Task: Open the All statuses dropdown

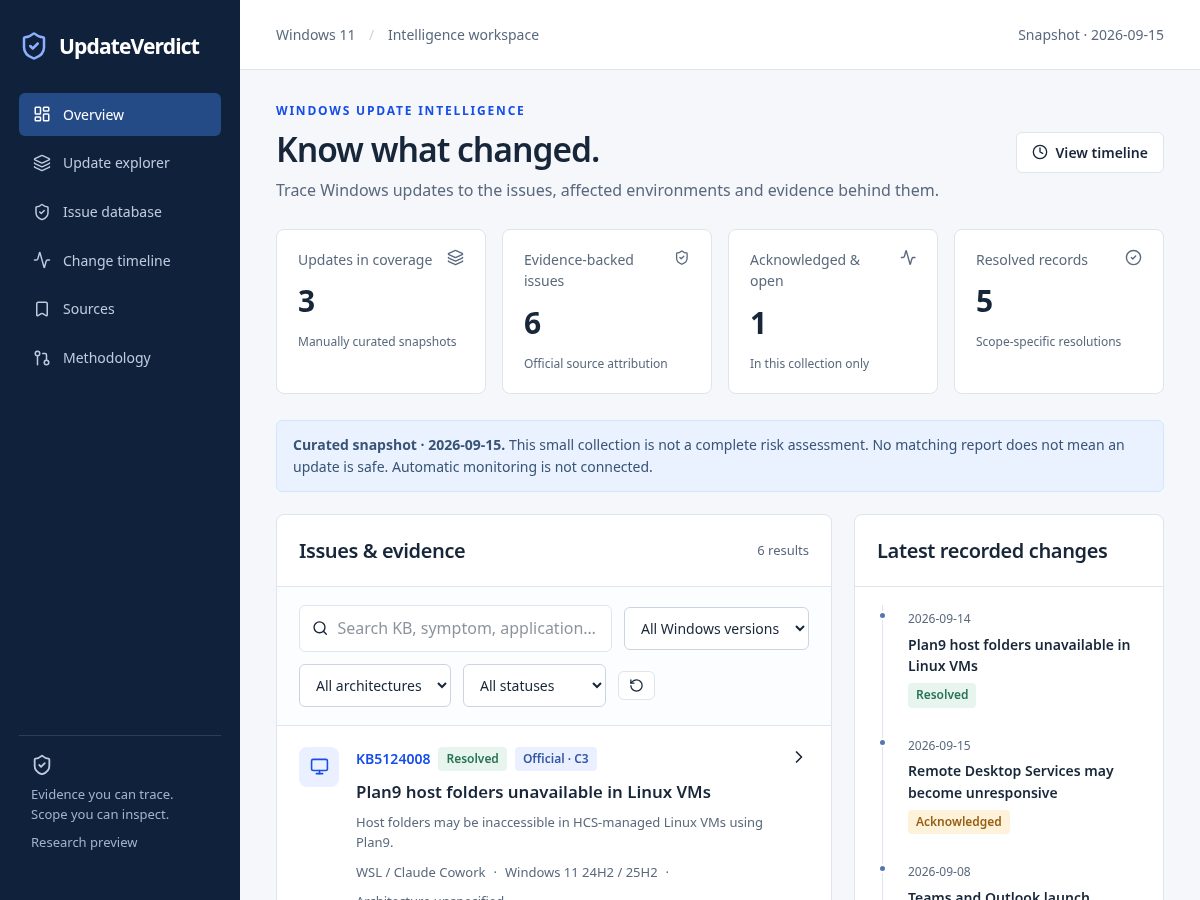Action: click(x=534, y=685)
